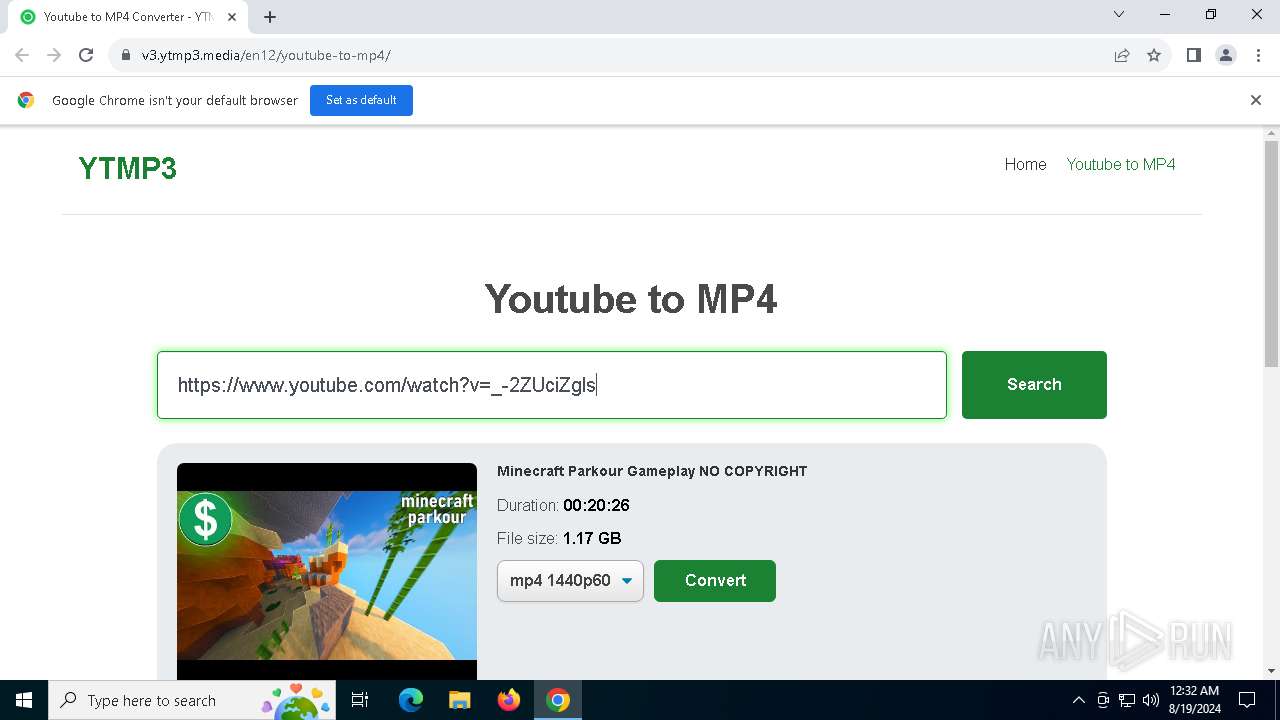Open the Youtube to MP4 navigation link
1280x720 pixels.
[1121, 164]
